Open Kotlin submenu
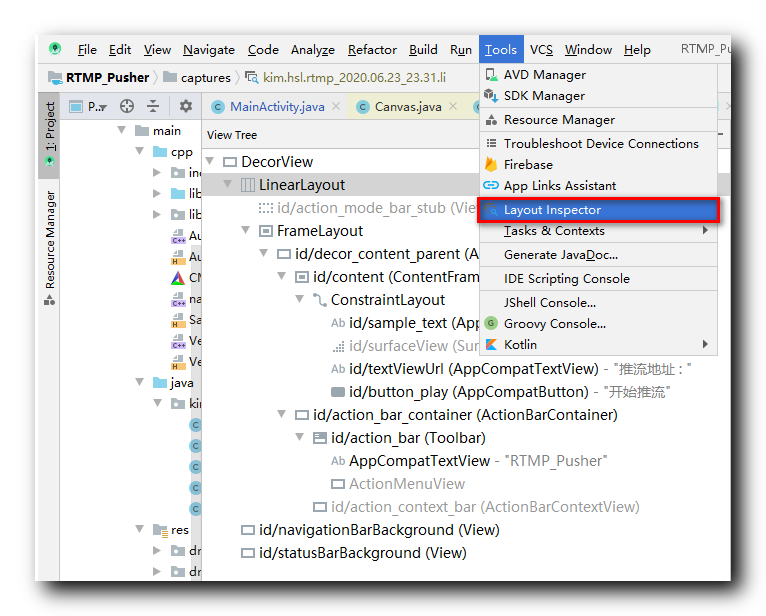Image resolution: width=766 pixels, height=616 pixels. 598,345
